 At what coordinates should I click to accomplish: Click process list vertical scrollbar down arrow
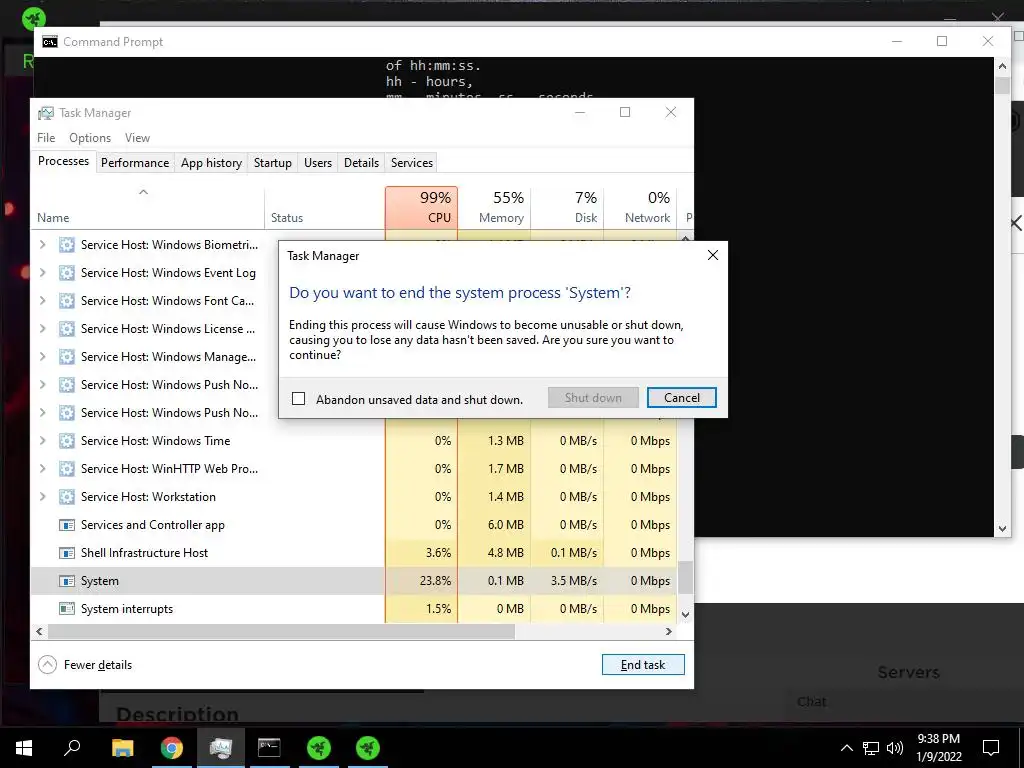pos(685,615)
